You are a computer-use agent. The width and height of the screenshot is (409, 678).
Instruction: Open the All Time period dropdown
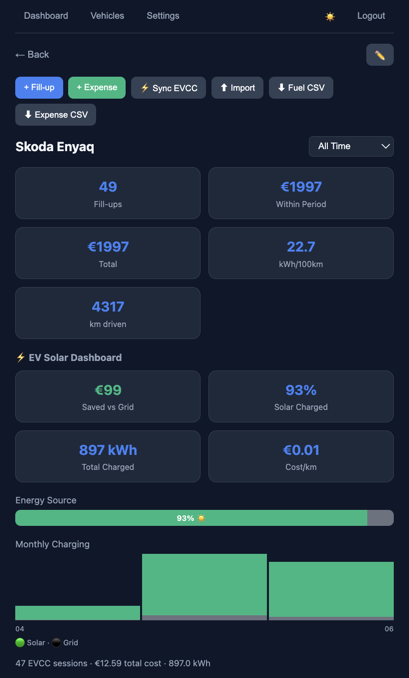351,146
